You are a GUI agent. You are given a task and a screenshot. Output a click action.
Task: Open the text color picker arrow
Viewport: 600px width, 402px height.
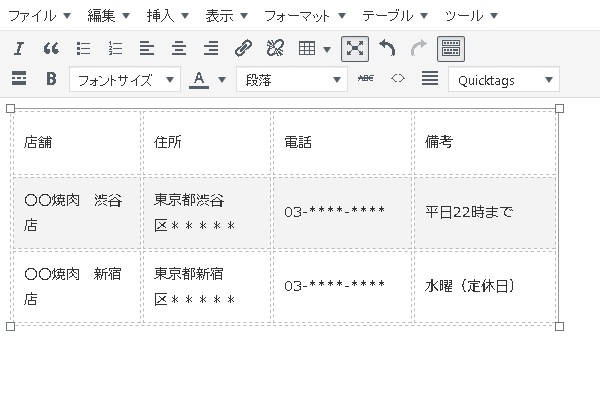click(x=221, y=80)
